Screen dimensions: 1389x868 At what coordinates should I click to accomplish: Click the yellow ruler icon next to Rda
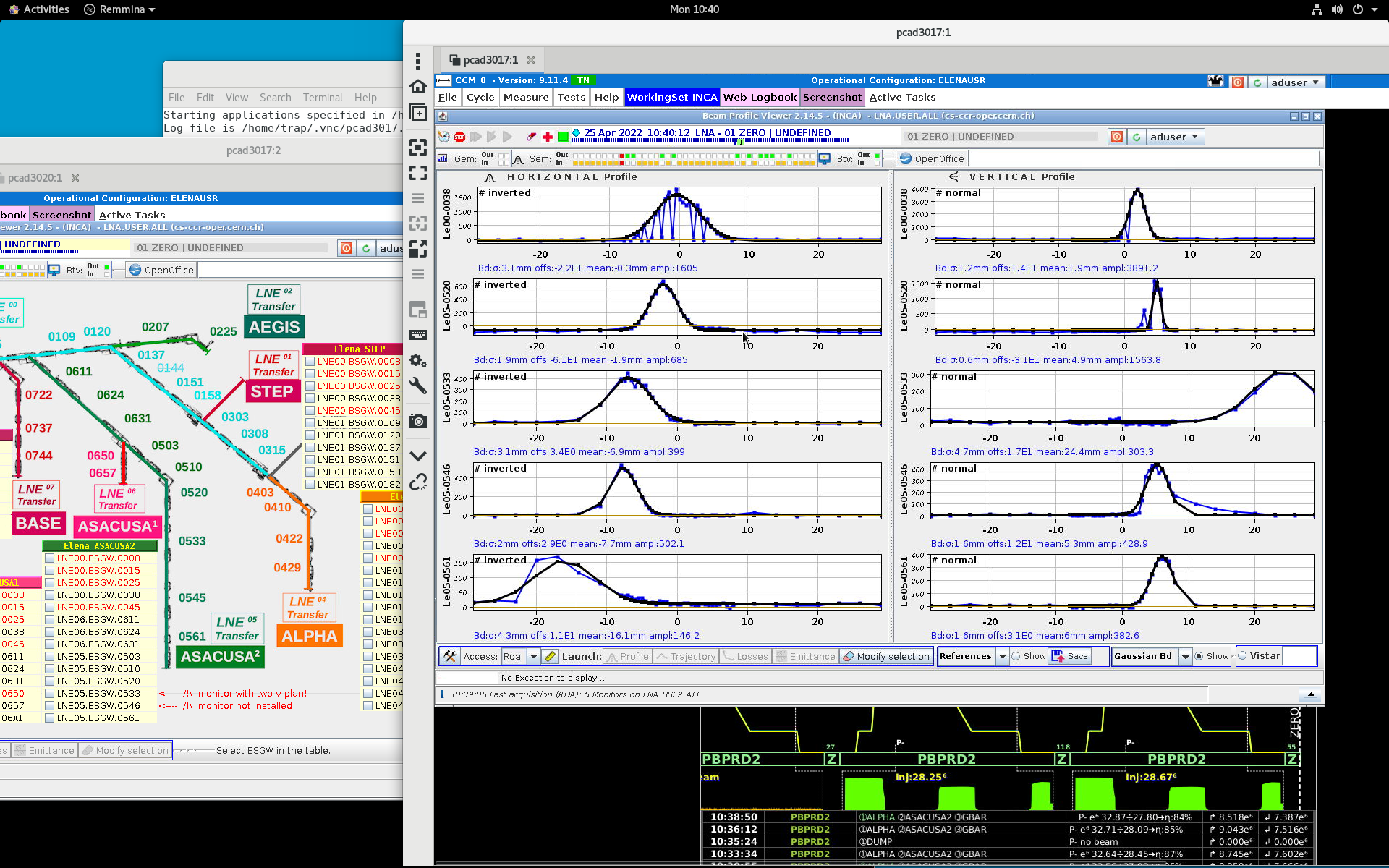coord(550,656)
